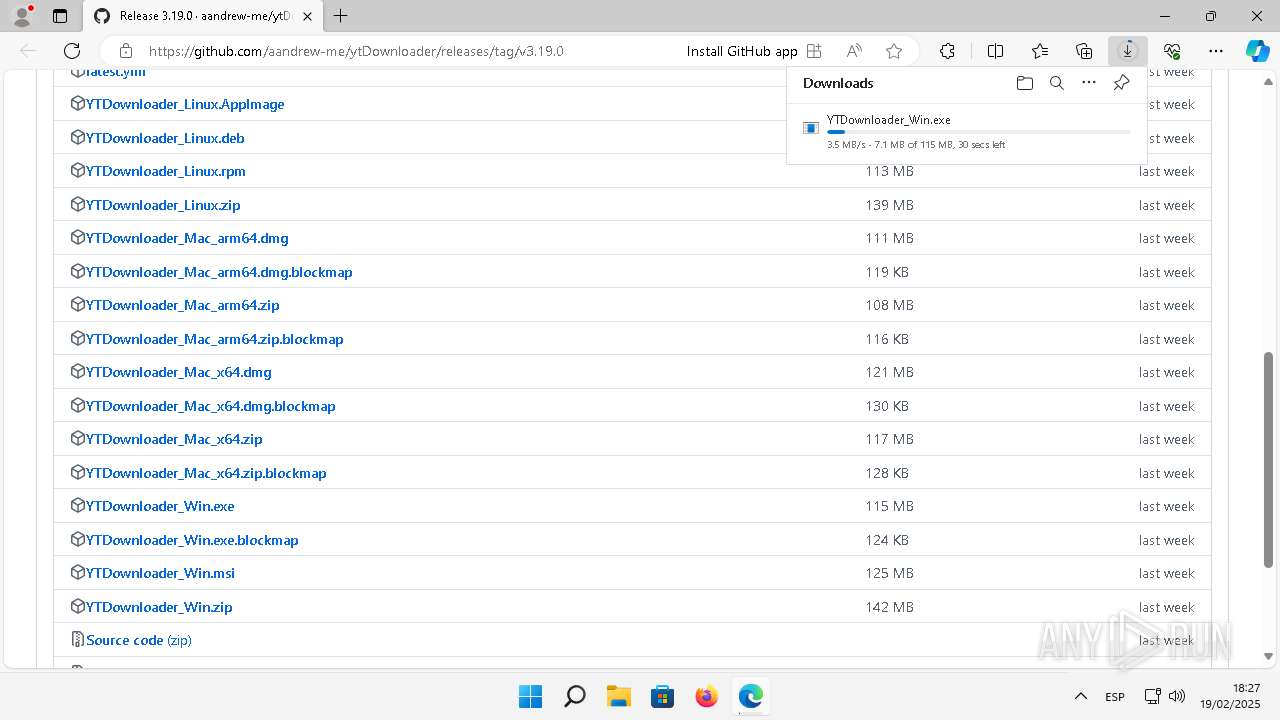Viewport: 1280px width, 720px height.
Task: Download YTDownloader_Mac_arm64.dmg.blockmap
Action: click(219, 272)
